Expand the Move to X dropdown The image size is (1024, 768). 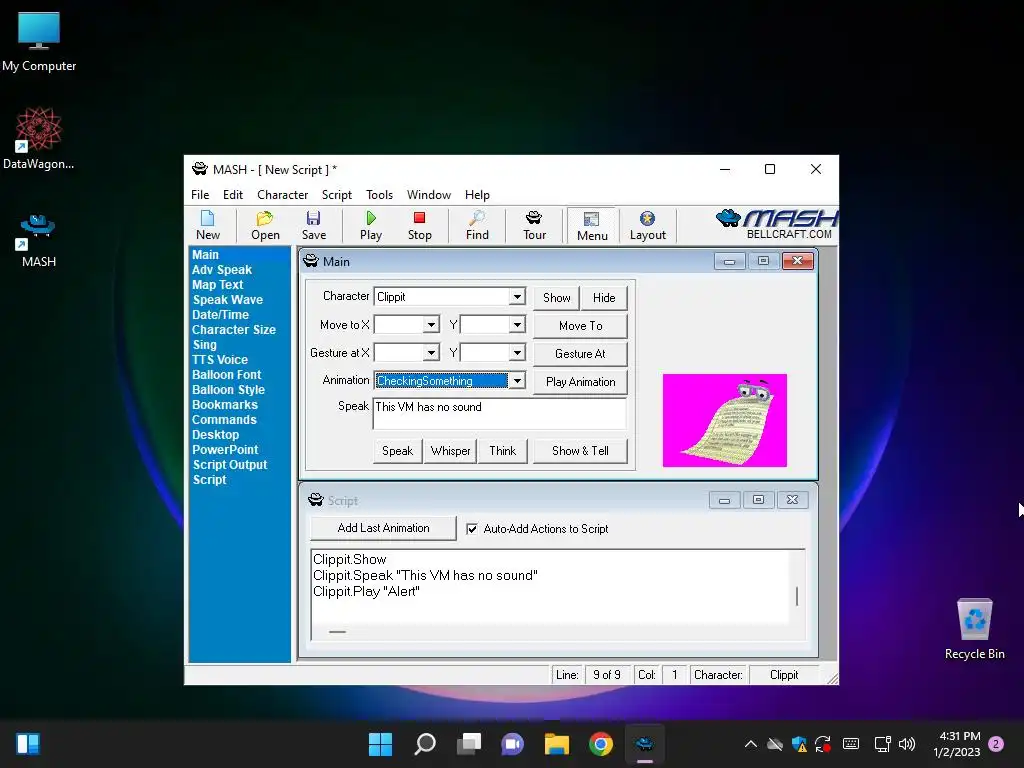click(431, 325)
